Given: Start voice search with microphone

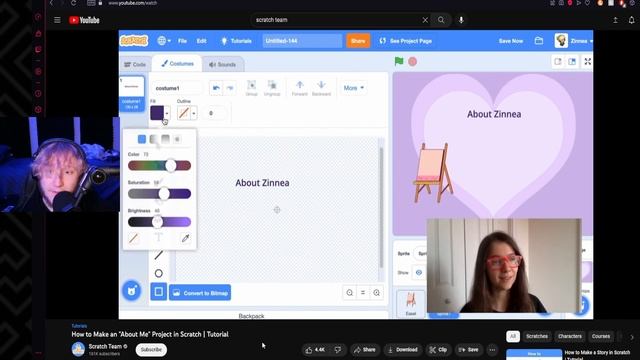Looking at the screenshot, I should [461, 20].
